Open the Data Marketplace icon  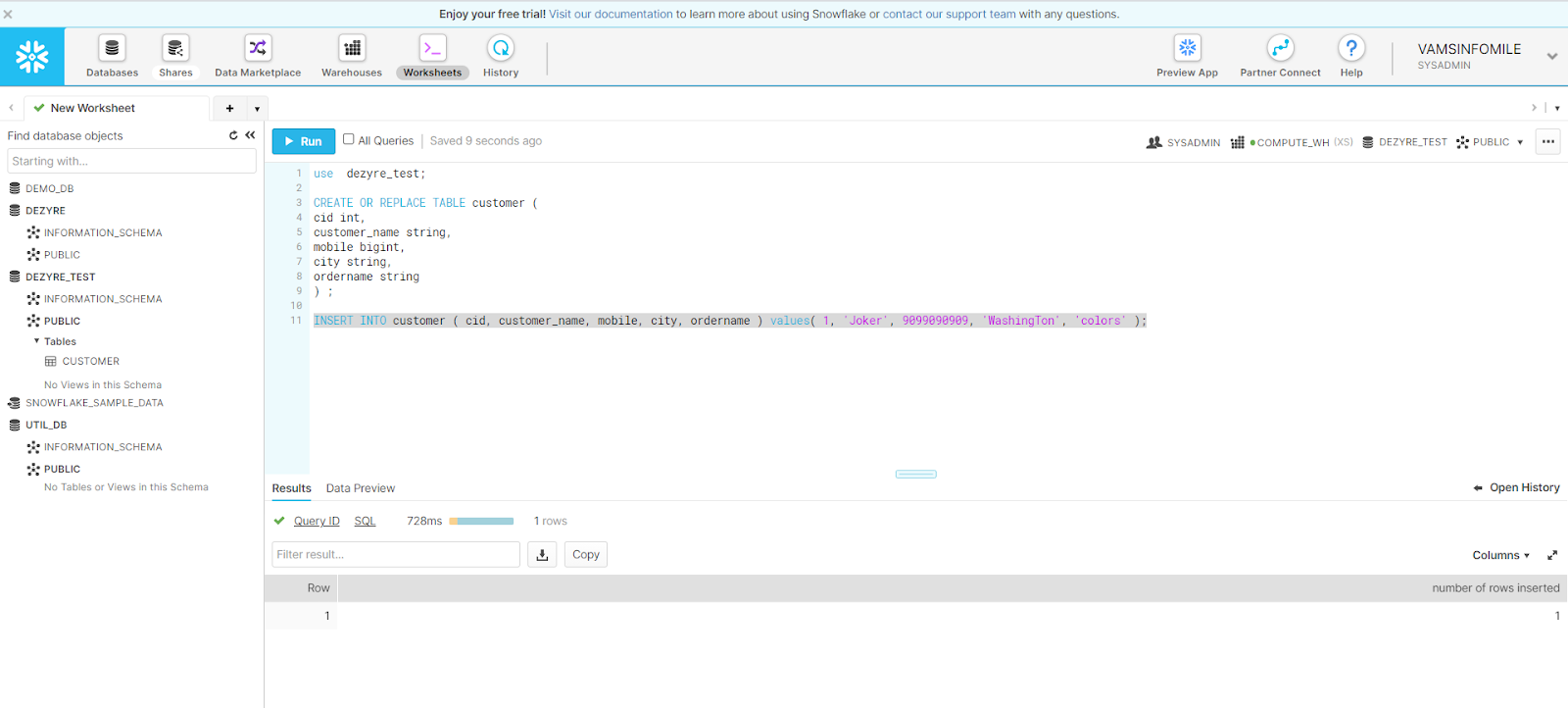pos(258,49)
